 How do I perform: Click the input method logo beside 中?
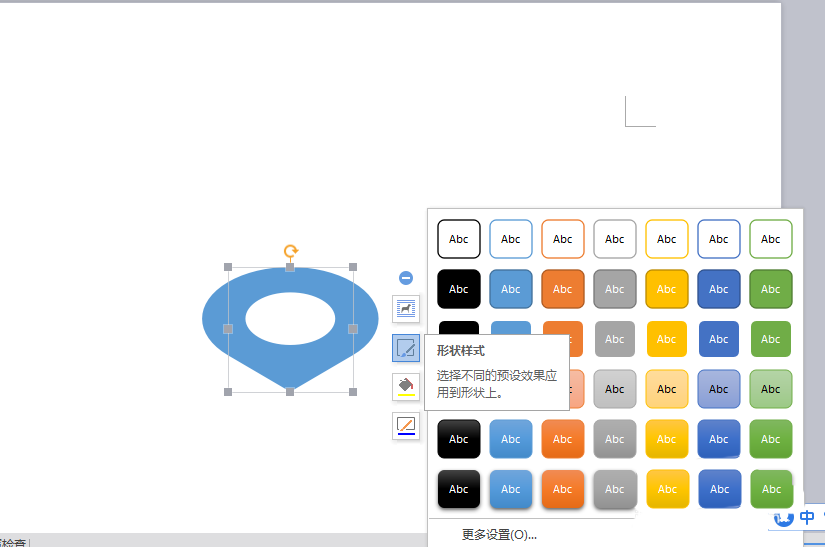pos(784,518)
